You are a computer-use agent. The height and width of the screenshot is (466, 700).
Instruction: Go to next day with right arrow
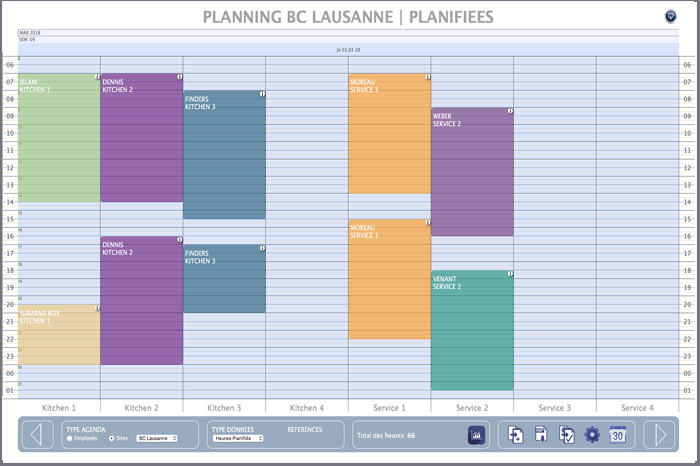pyautogui.click(x=660, y=434)
